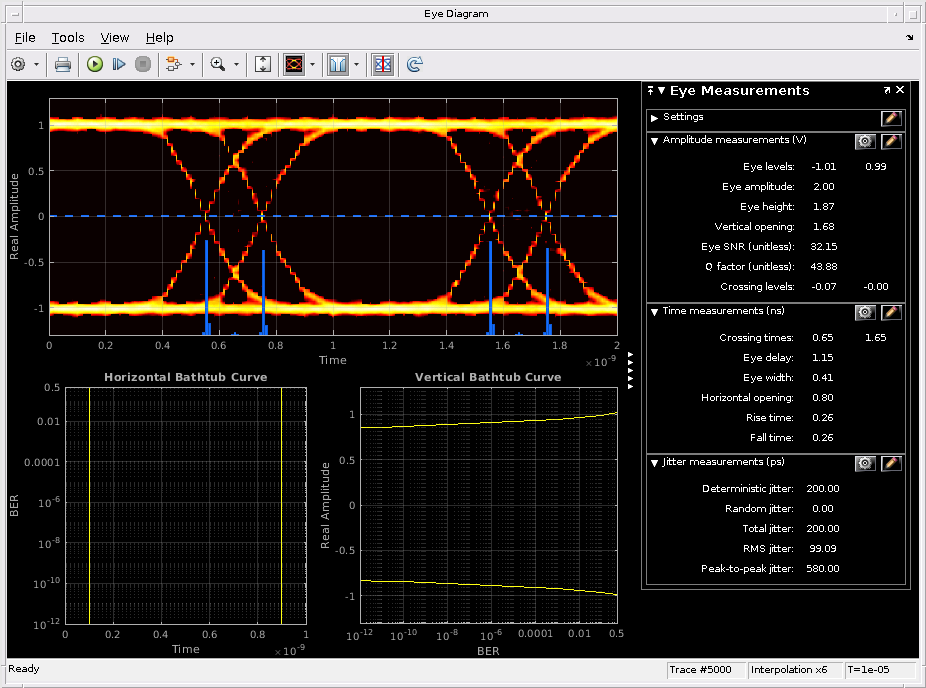
Task: Click the scale axes limits icon
Action: [263, 64]
